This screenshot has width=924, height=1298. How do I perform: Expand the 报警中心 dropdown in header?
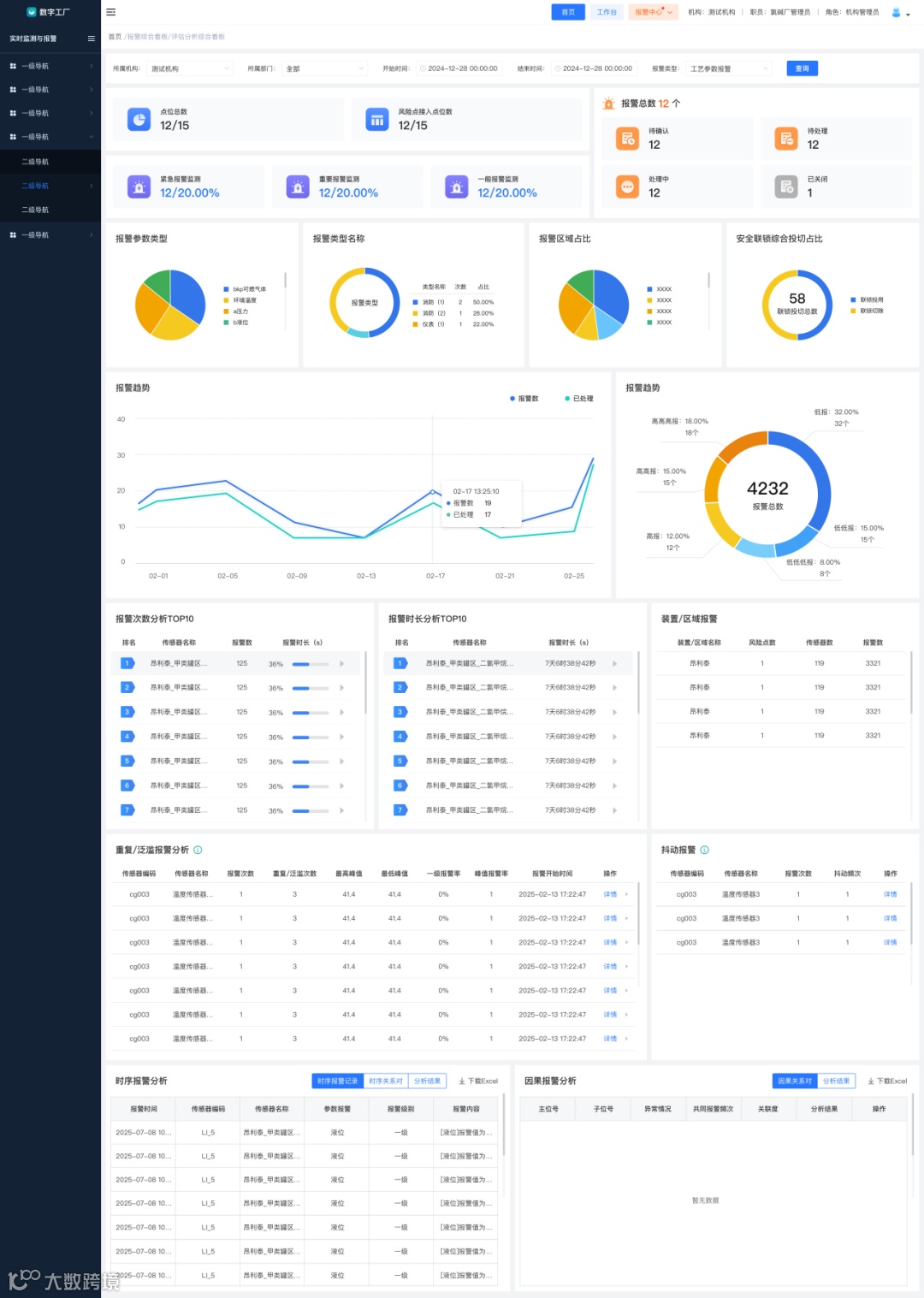[x=654, y=12]
